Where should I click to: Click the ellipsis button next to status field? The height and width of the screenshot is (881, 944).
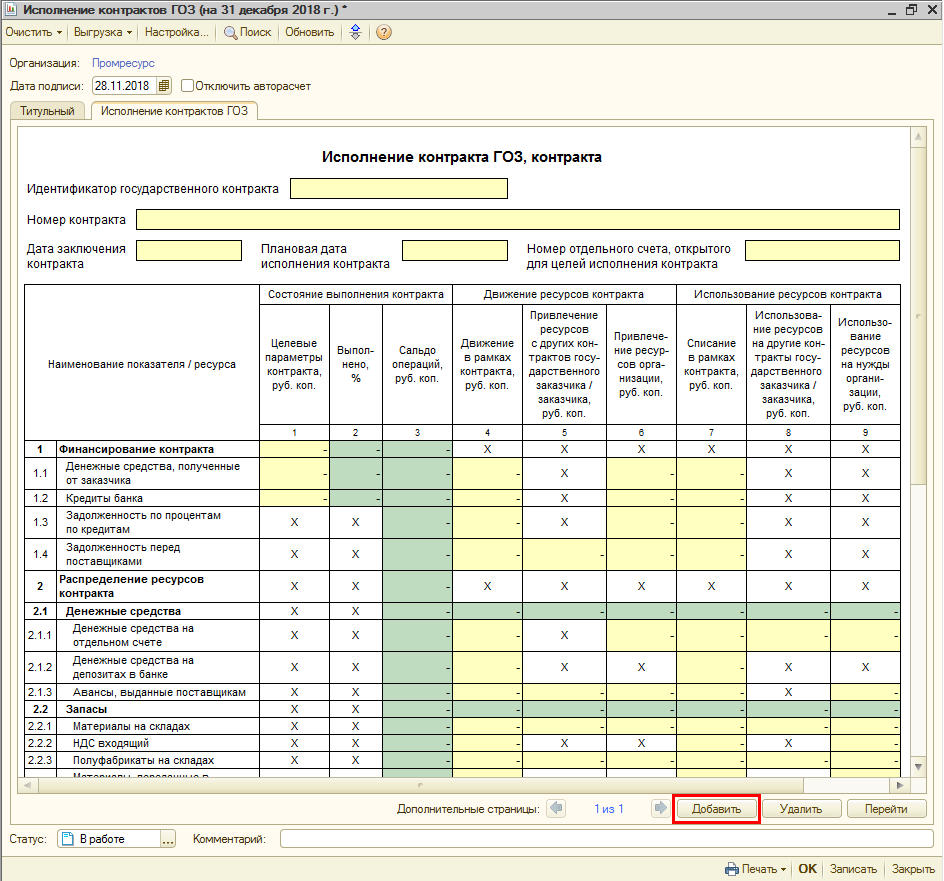point(168,839)
